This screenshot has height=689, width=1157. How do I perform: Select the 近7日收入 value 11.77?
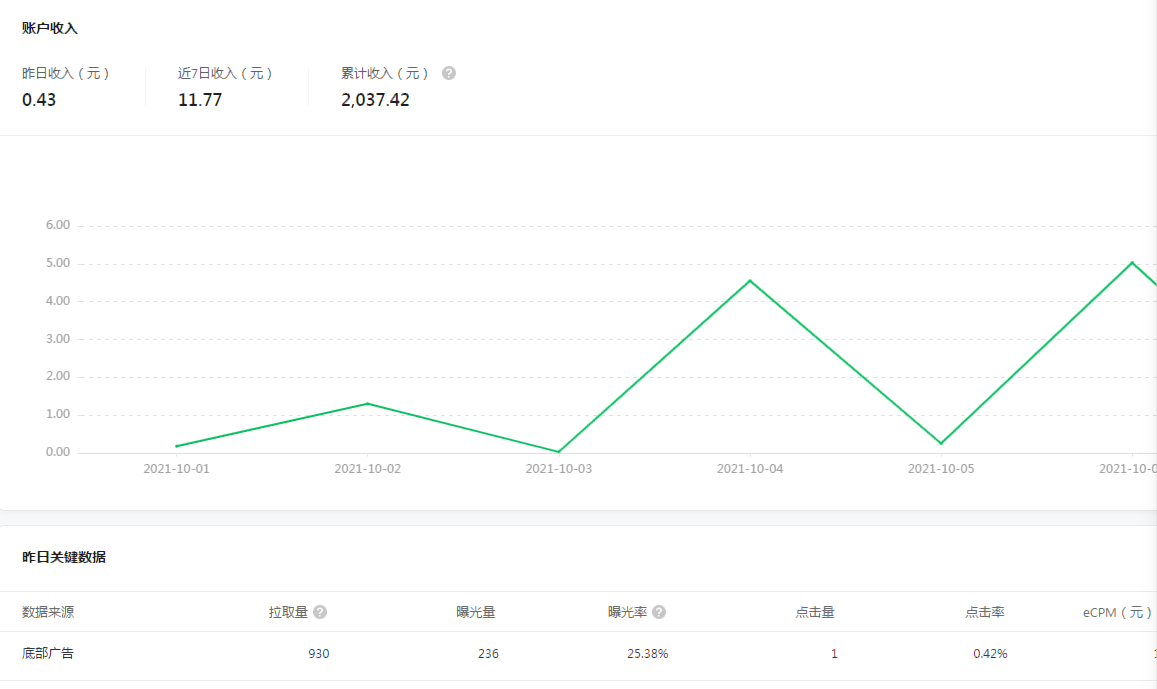tap(200, 100)
